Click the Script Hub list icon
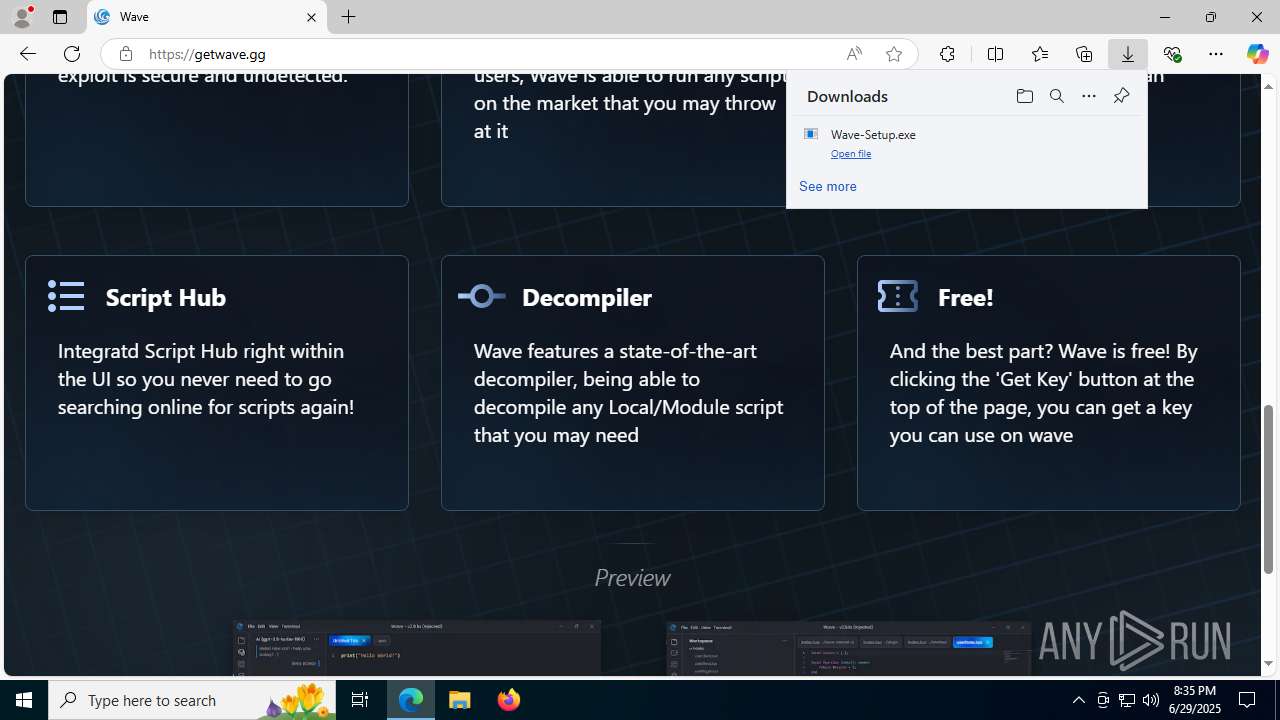 click(66, 296)
